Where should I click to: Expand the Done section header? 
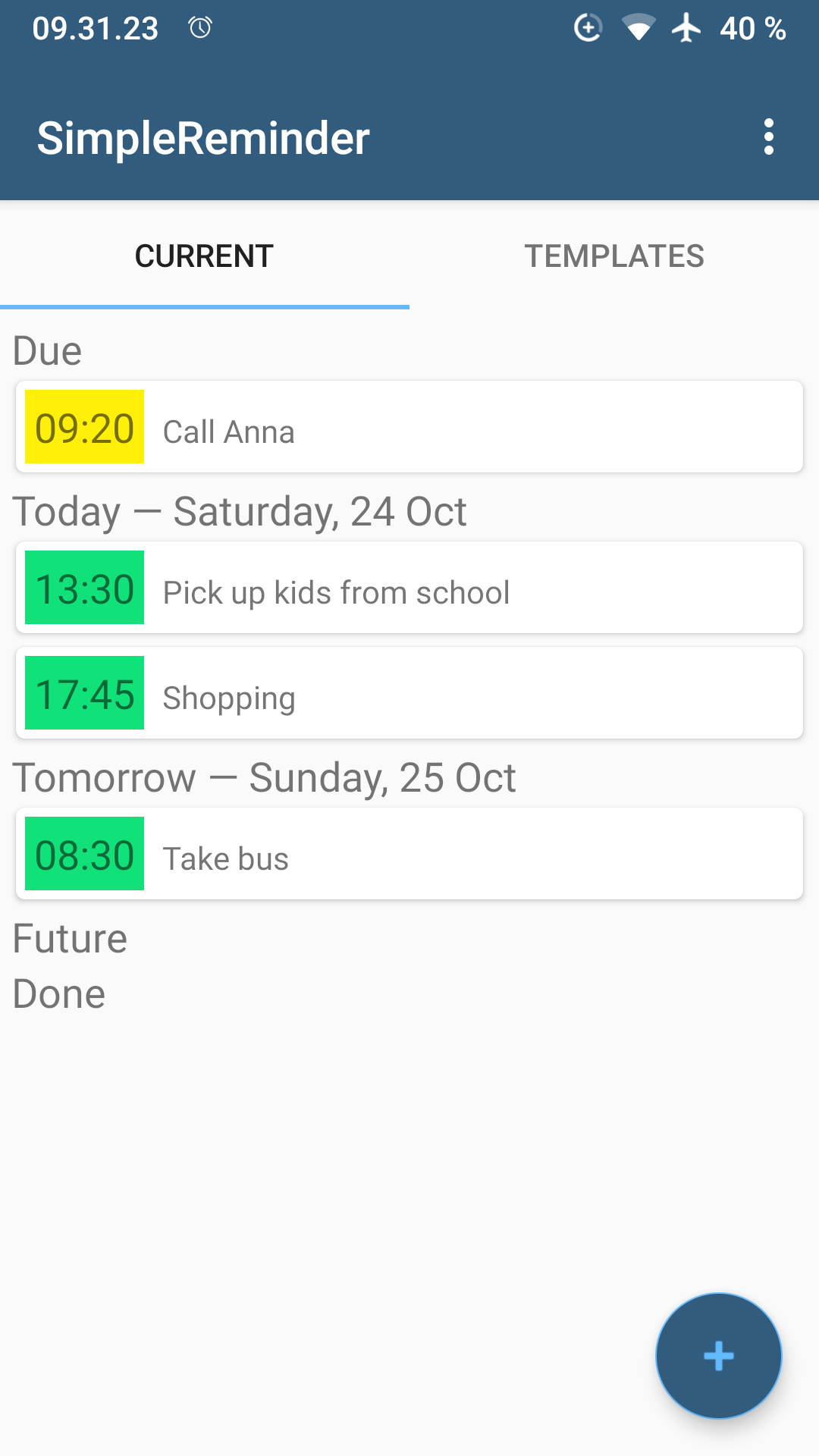tap(59, 994)
